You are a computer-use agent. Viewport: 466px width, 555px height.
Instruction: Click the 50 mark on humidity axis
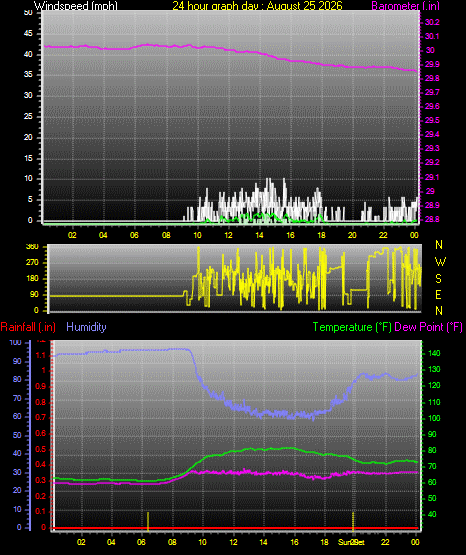pos(17,435)
